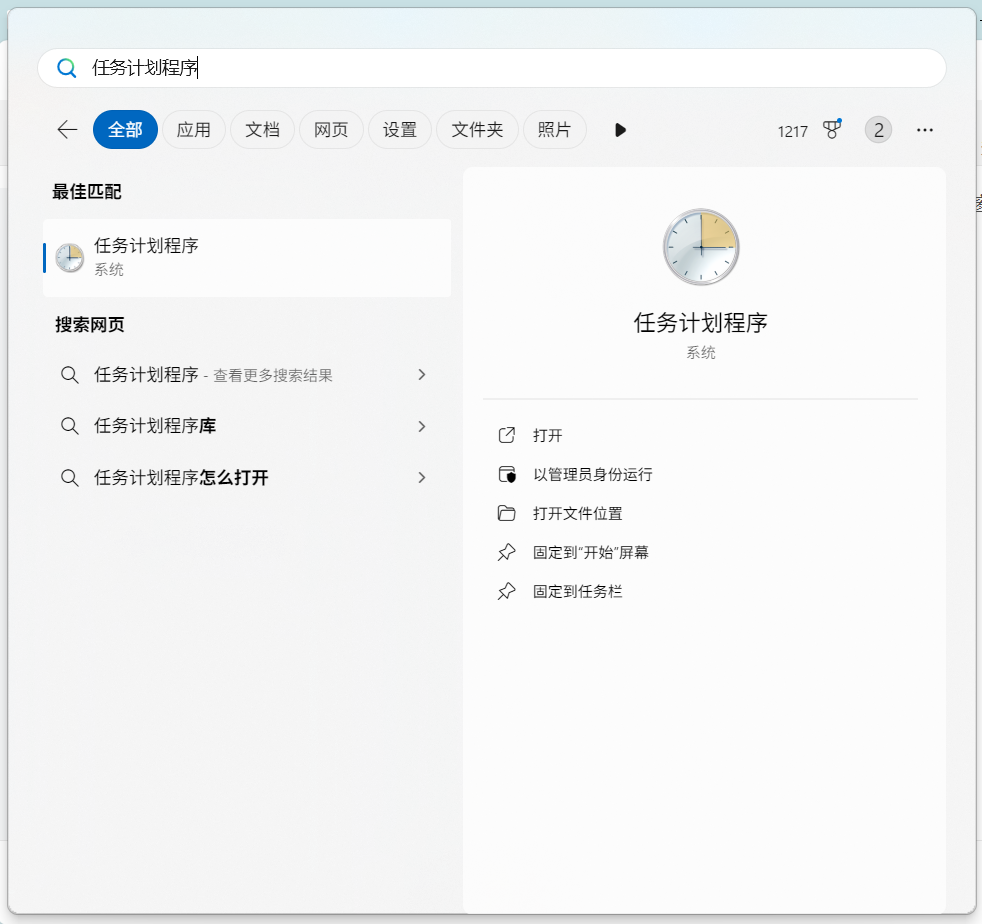Image resolution: width=982 pixels, height=924 pixels.
Task: Click the search magnifier icon in the search box
Action: coord(66,68)
